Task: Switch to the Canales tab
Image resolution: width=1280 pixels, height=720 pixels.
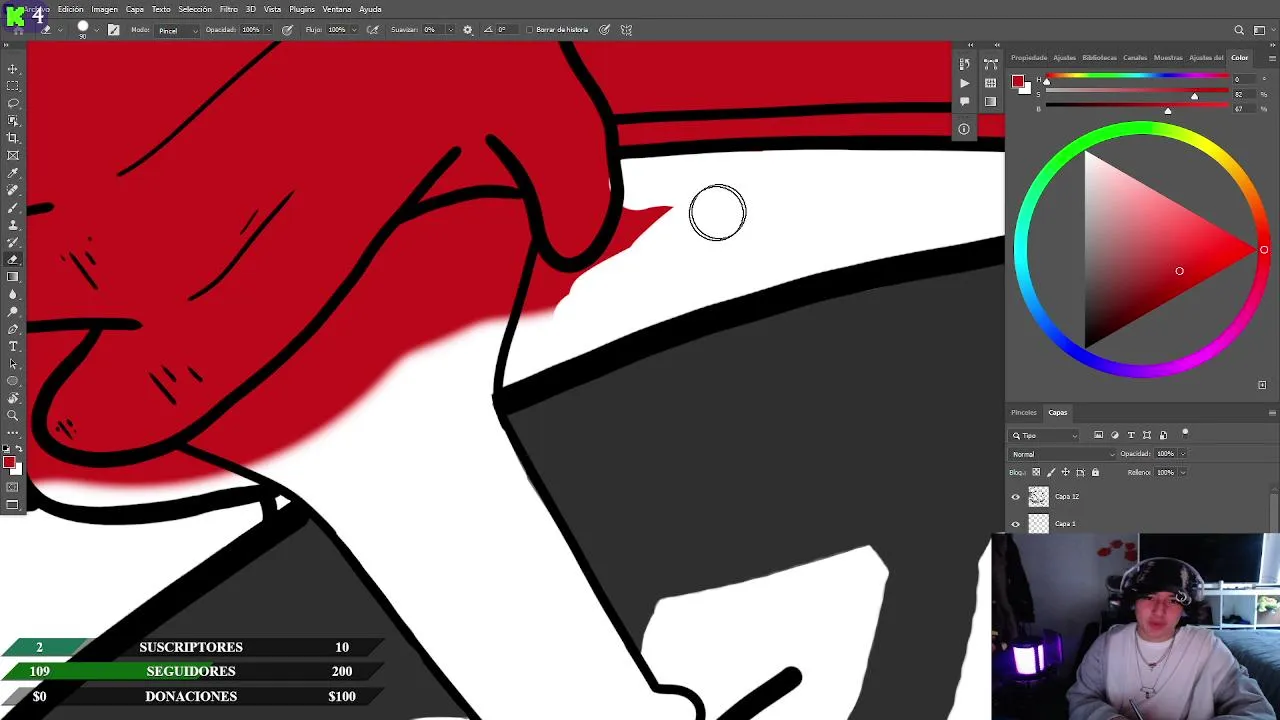Action: pyautogui.click(x=1135, y=58)
